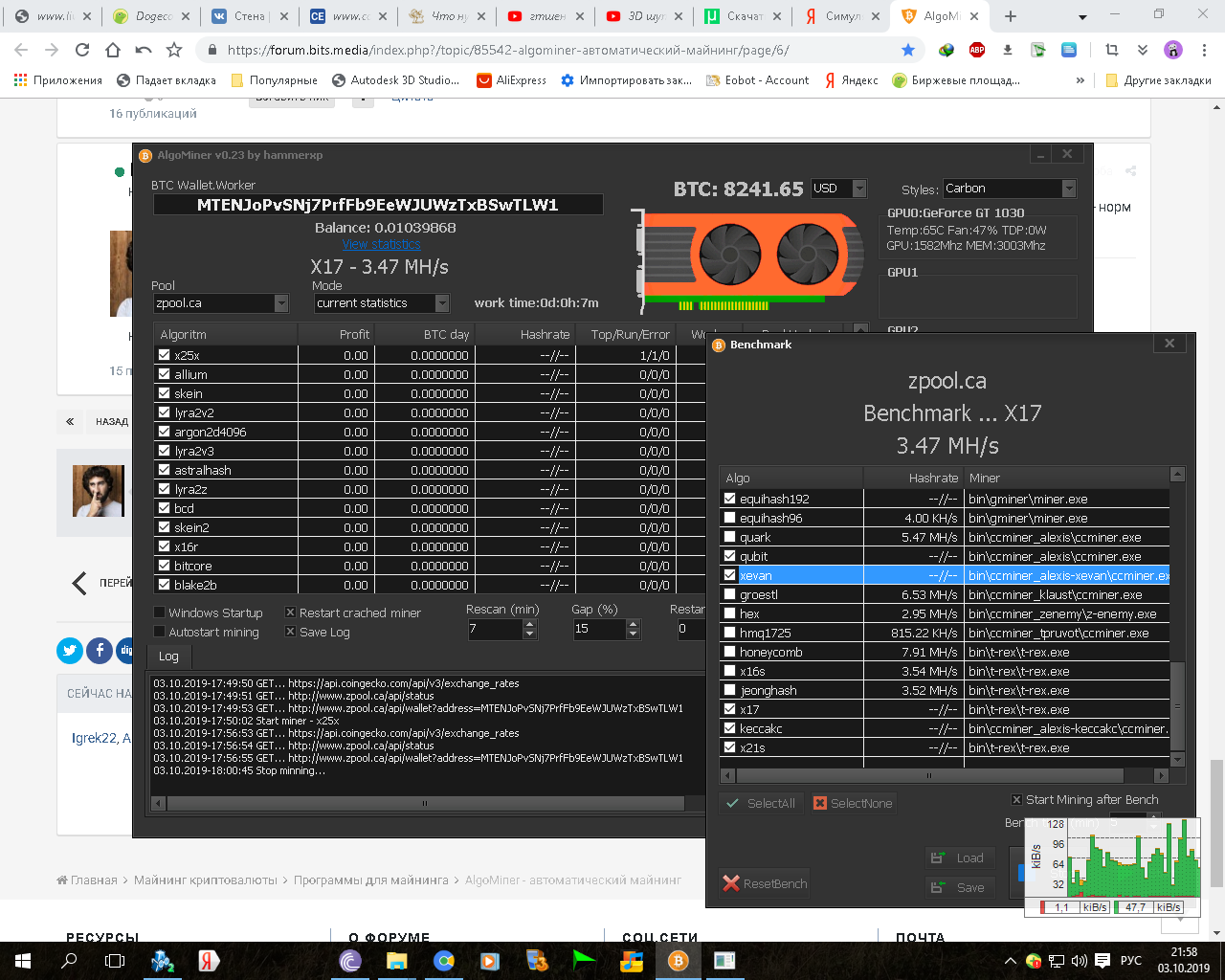Click SelectNone in Benchmark window
This screenshot has height=980, width=1225.
[854, 803]
